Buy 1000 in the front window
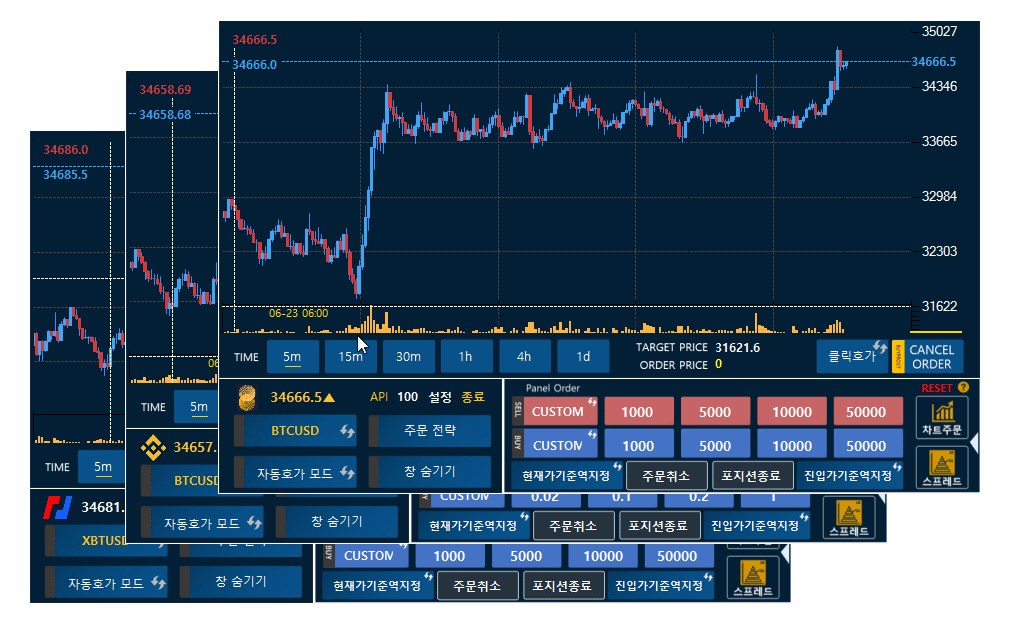This screenshot has width=1024, height=629. [637, 445]
